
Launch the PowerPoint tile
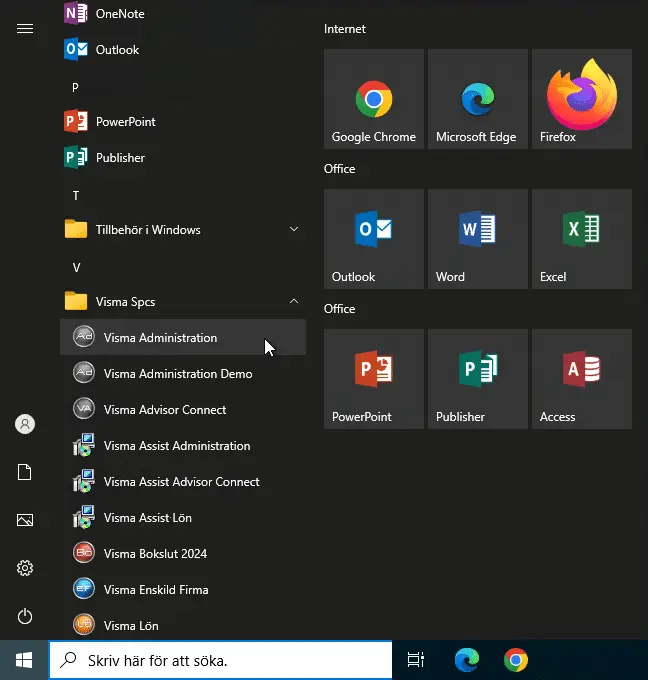(x=373, y=379)
